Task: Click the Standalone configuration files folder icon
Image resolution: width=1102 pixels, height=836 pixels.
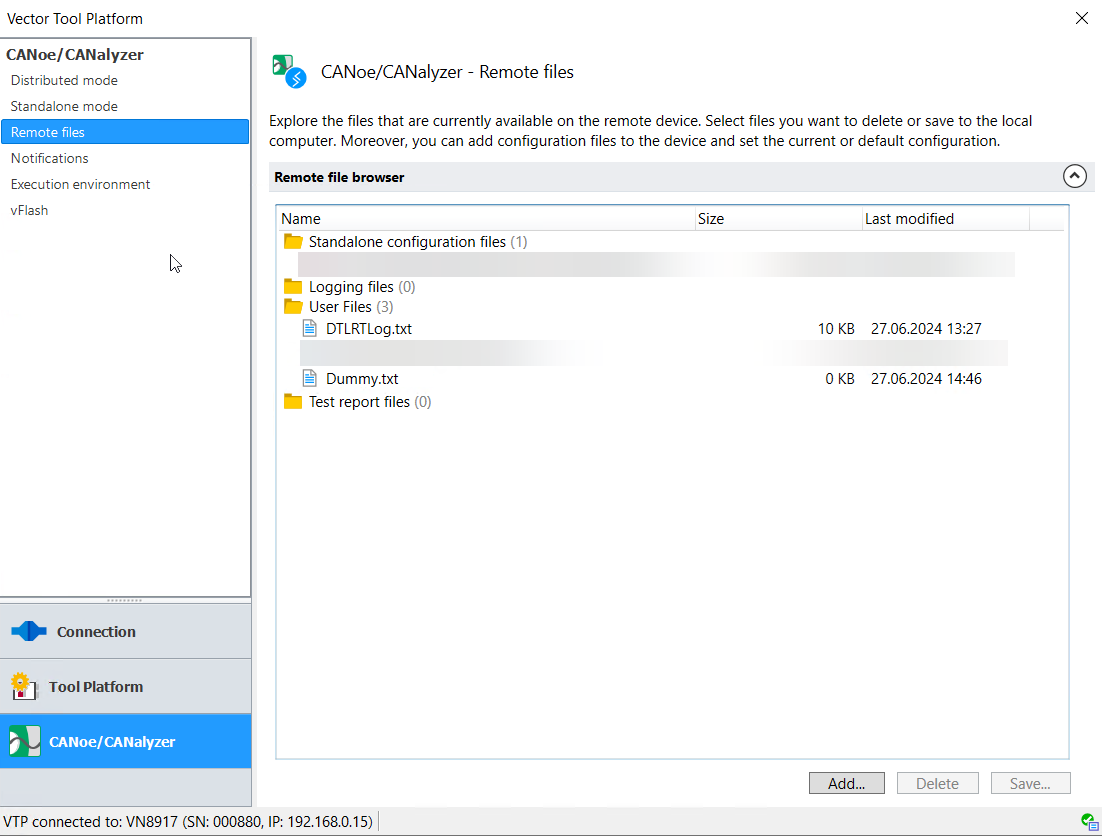Action: click(293, 242)
